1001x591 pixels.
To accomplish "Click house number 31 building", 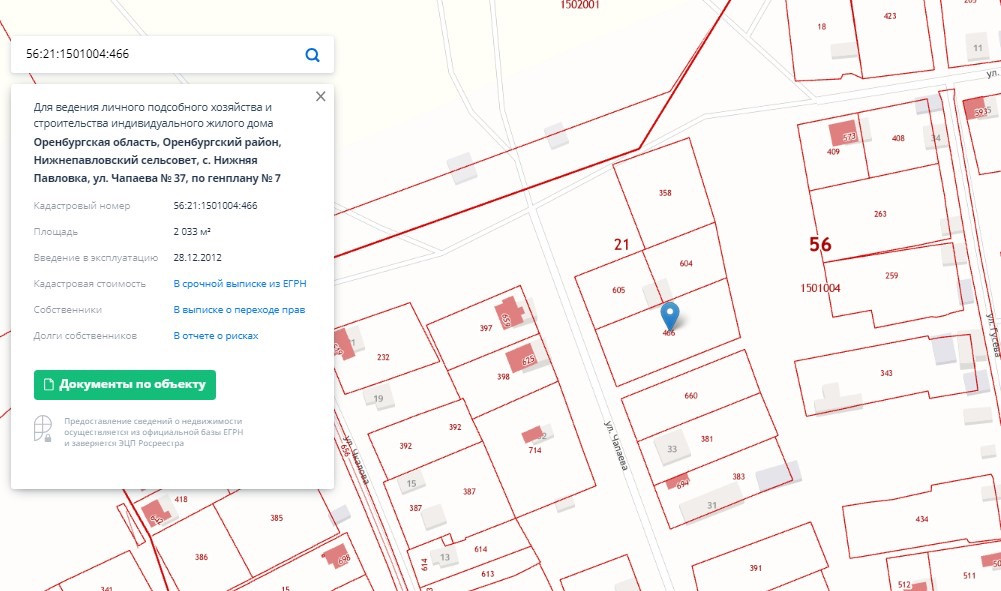I will [710, 503].
